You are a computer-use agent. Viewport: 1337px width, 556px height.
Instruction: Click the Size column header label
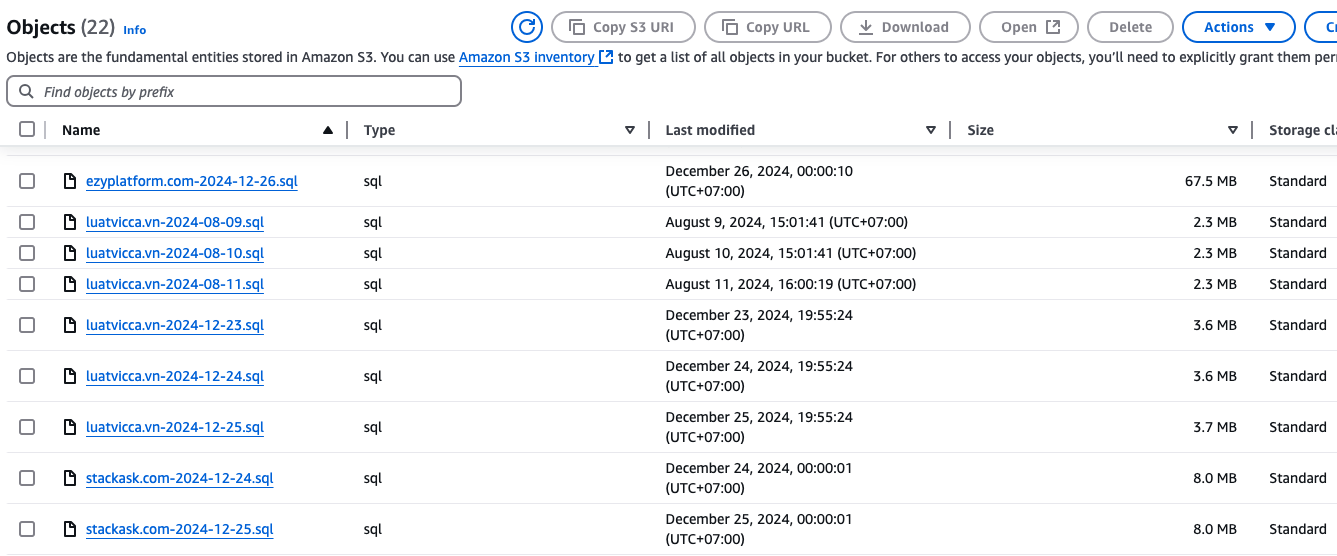(x=981, y=130)
